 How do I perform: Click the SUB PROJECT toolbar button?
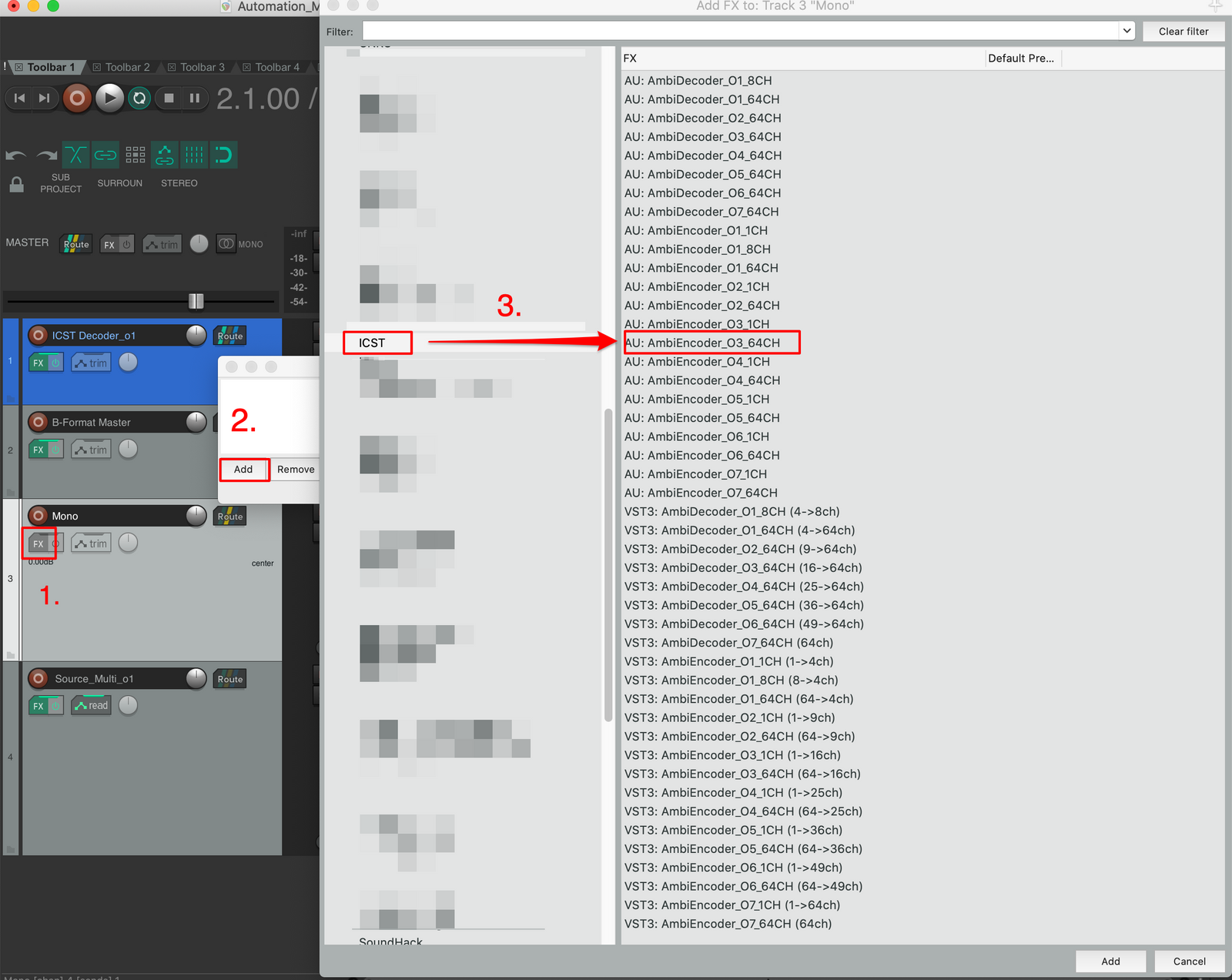click(61, 183)
